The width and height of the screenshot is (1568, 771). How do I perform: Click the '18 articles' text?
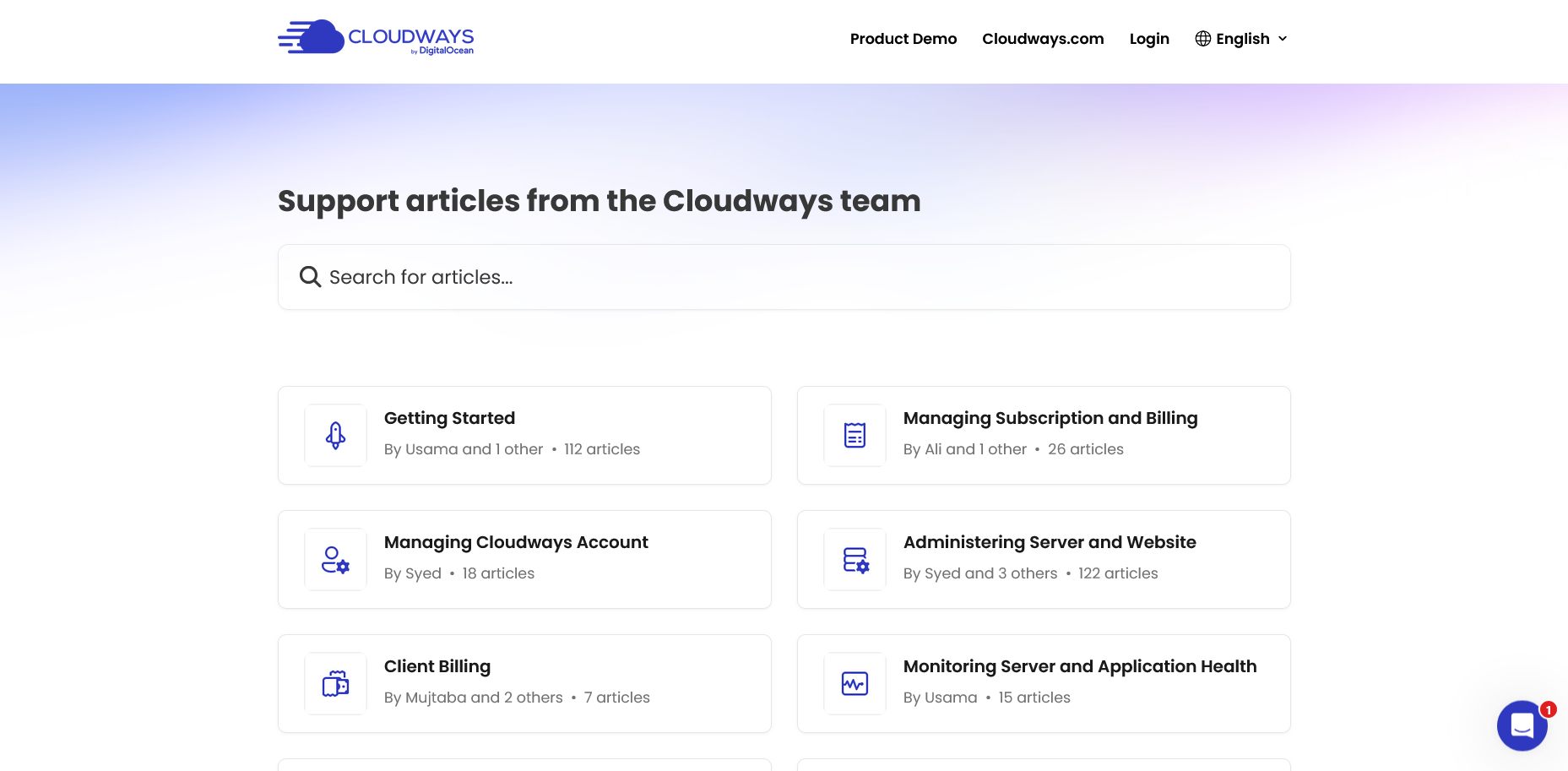498,573
